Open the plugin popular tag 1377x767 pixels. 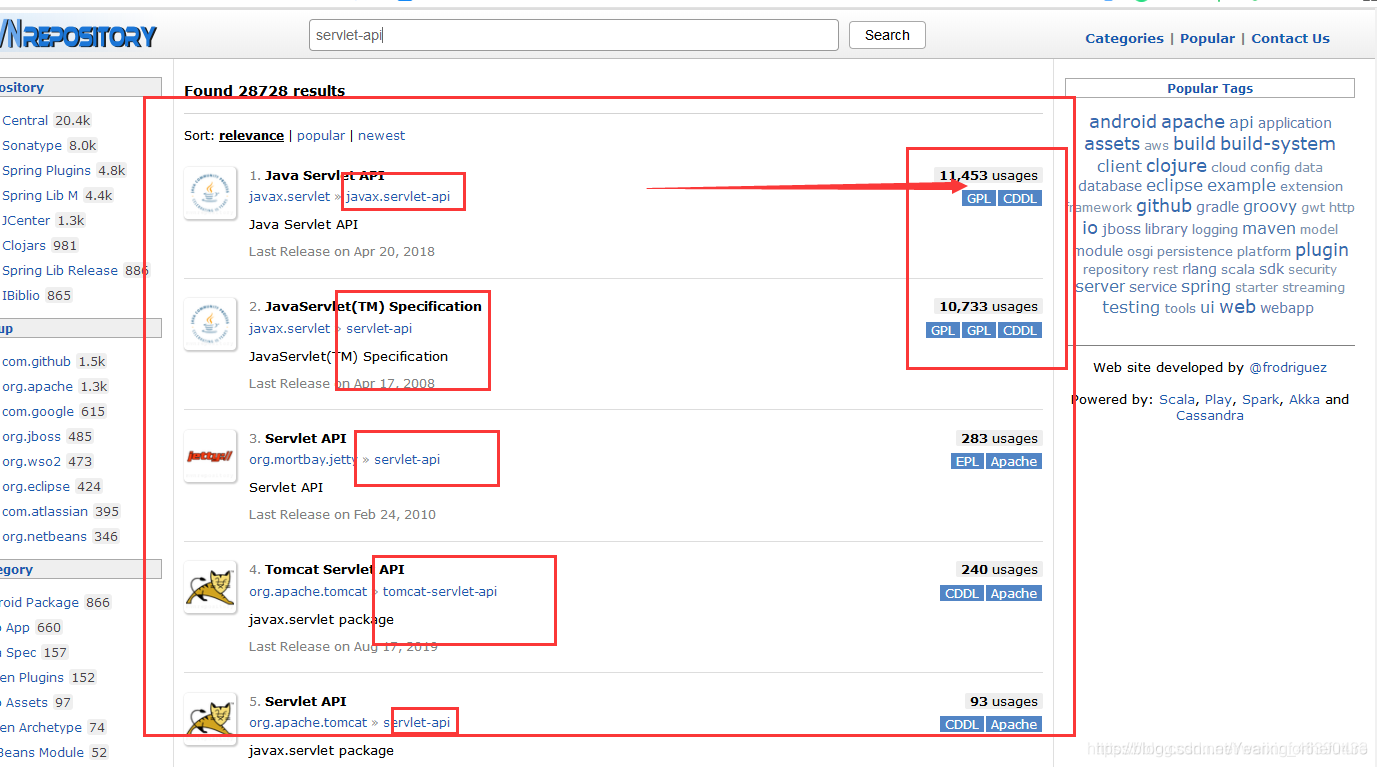coord(1322,250)
